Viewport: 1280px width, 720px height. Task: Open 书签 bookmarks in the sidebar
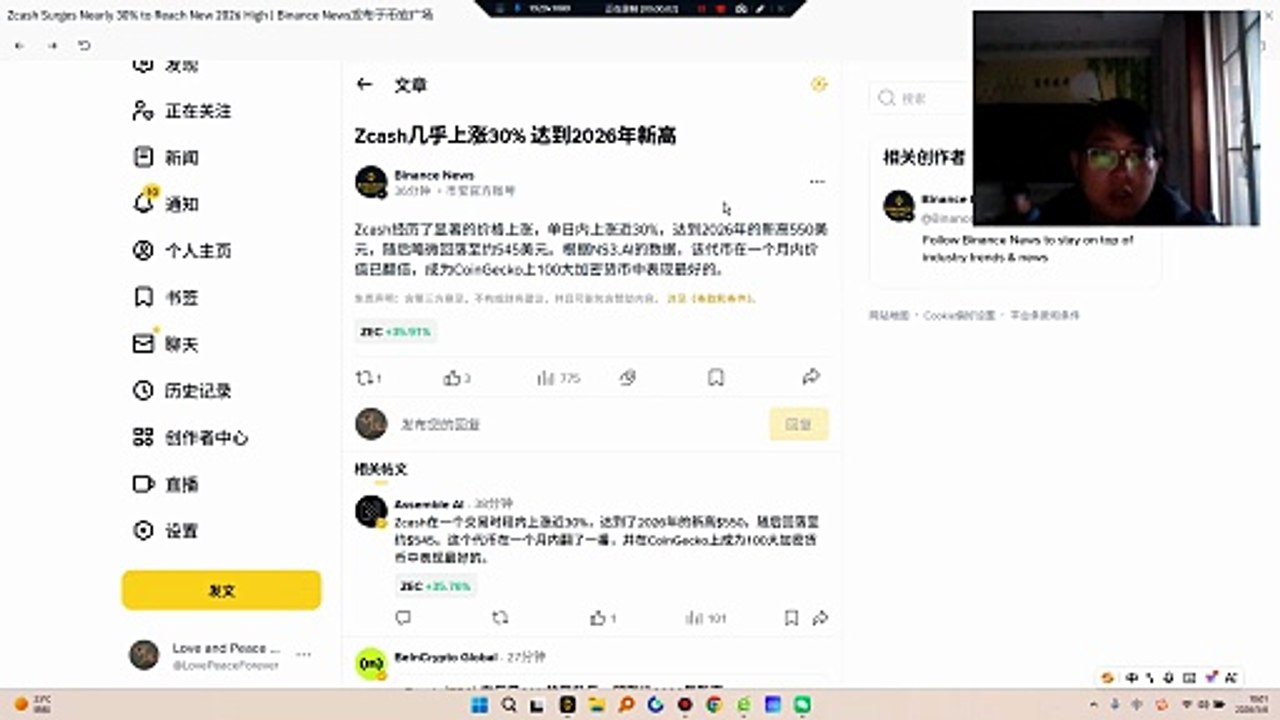click(x=166, y=297)
